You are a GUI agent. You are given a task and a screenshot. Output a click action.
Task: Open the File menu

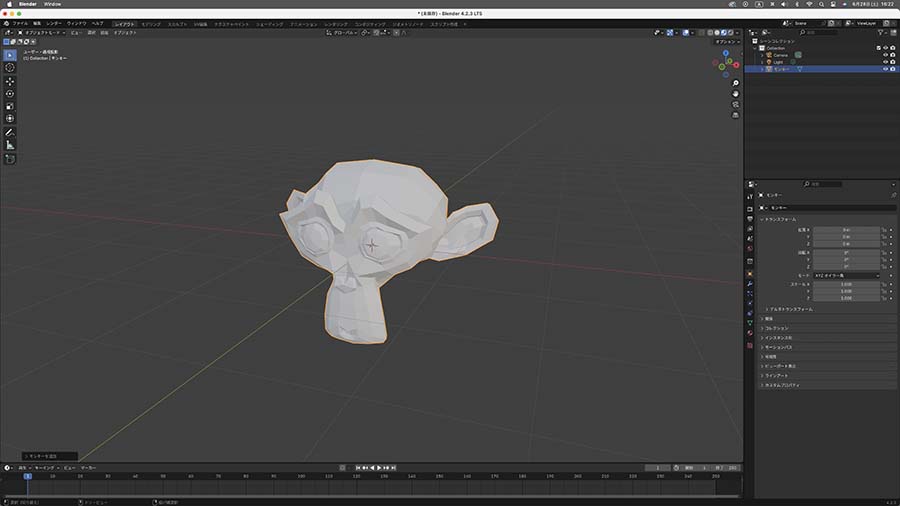click(x=20, y=24)
